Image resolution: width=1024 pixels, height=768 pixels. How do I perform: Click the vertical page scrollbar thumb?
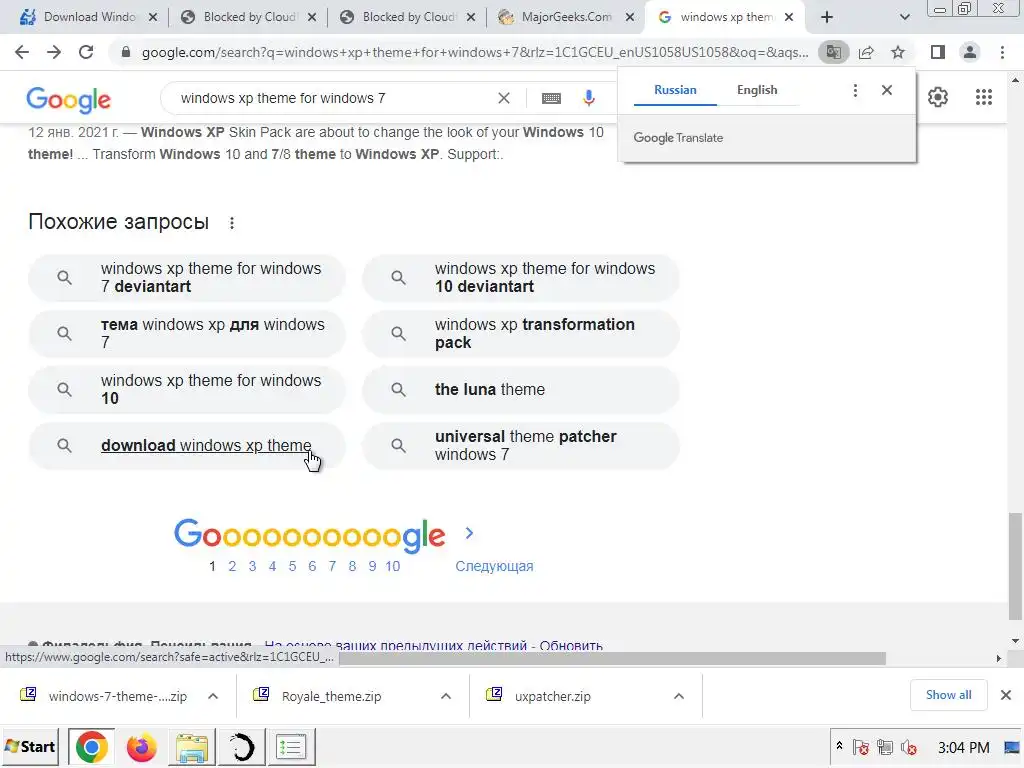pyautogui.click(x=1015, y=566)
